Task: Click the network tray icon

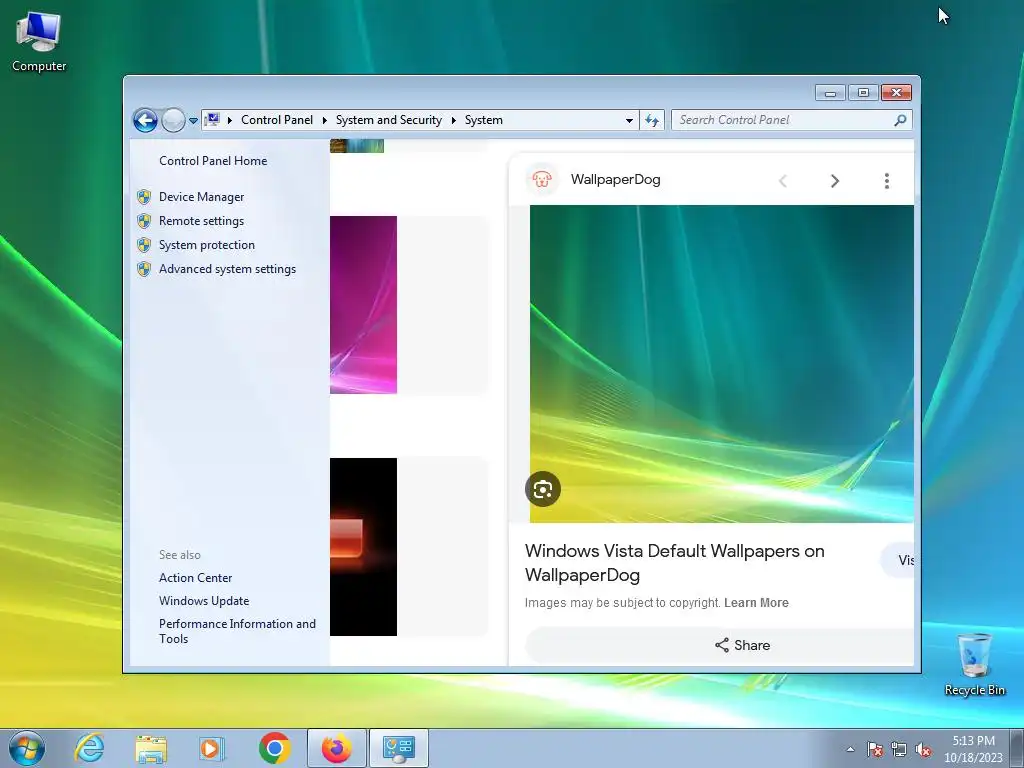Action: click(899, 749)
